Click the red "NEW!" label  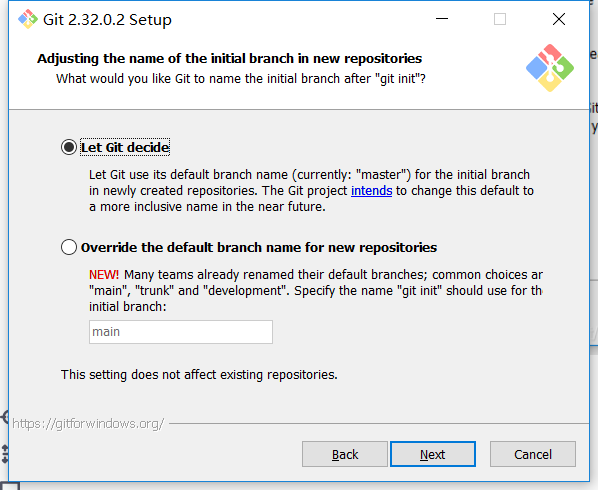click(104, 275)
